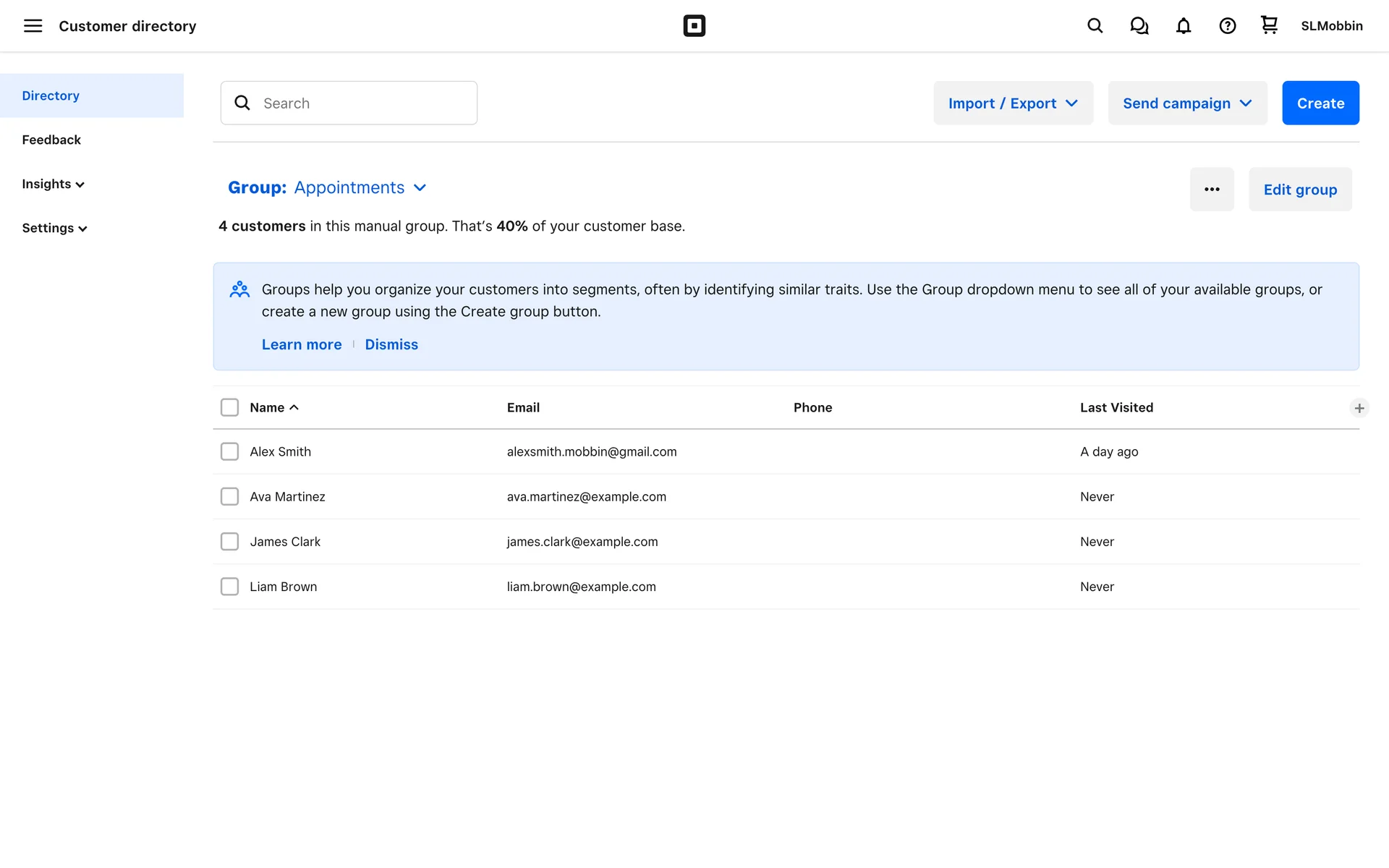Go to Feedback in sidebar
Viewport: 1389px width, 868px height.
click(x=51, y=140)
